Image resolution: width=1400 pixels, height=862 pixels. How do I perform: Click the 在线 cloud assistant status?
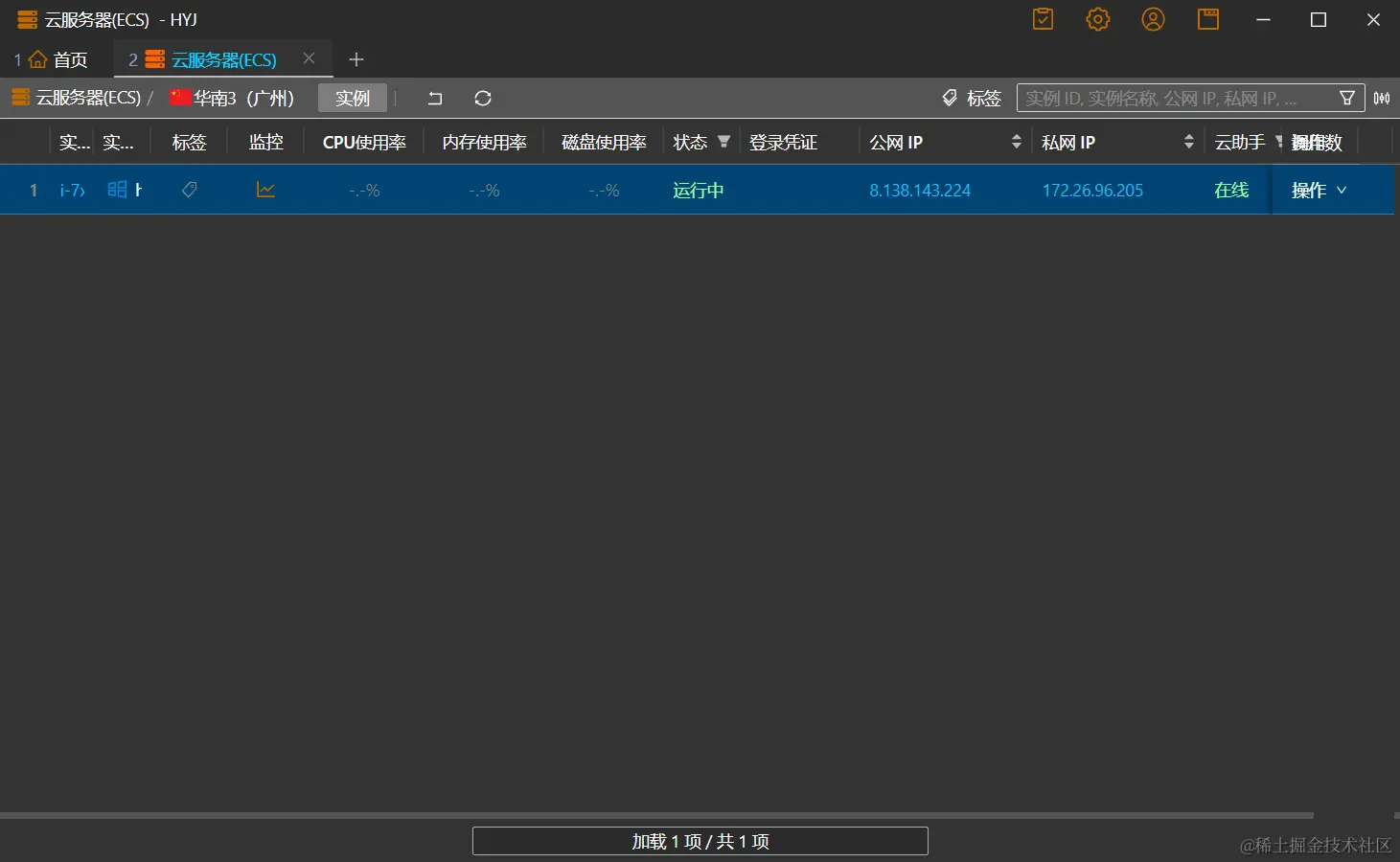click(1231, 191)
